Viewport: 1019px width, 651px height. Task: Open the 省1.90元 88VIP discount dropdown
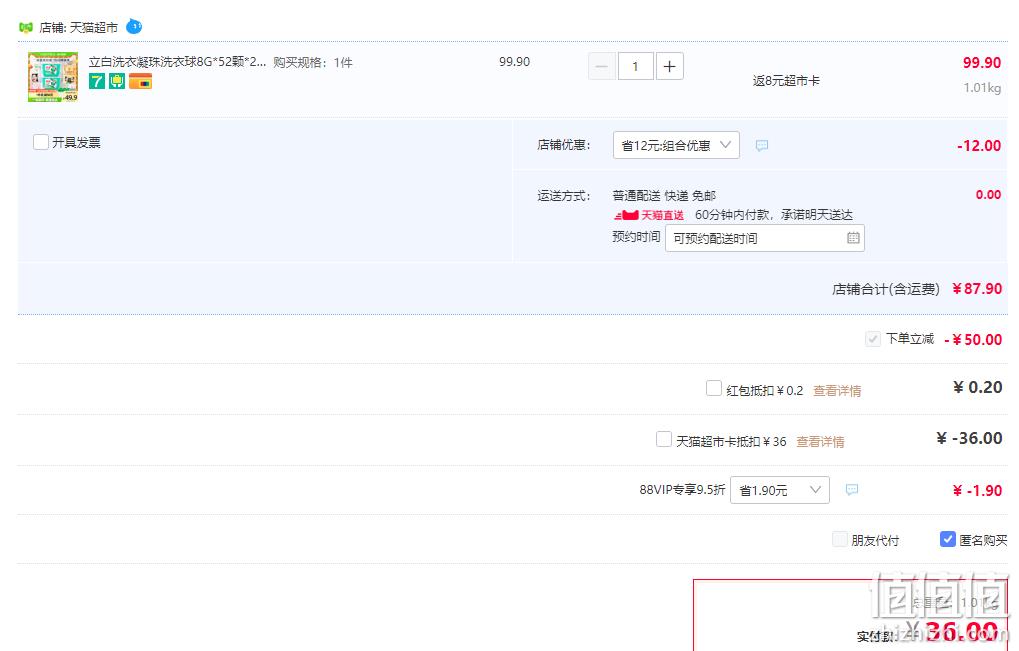click(780, 490)
